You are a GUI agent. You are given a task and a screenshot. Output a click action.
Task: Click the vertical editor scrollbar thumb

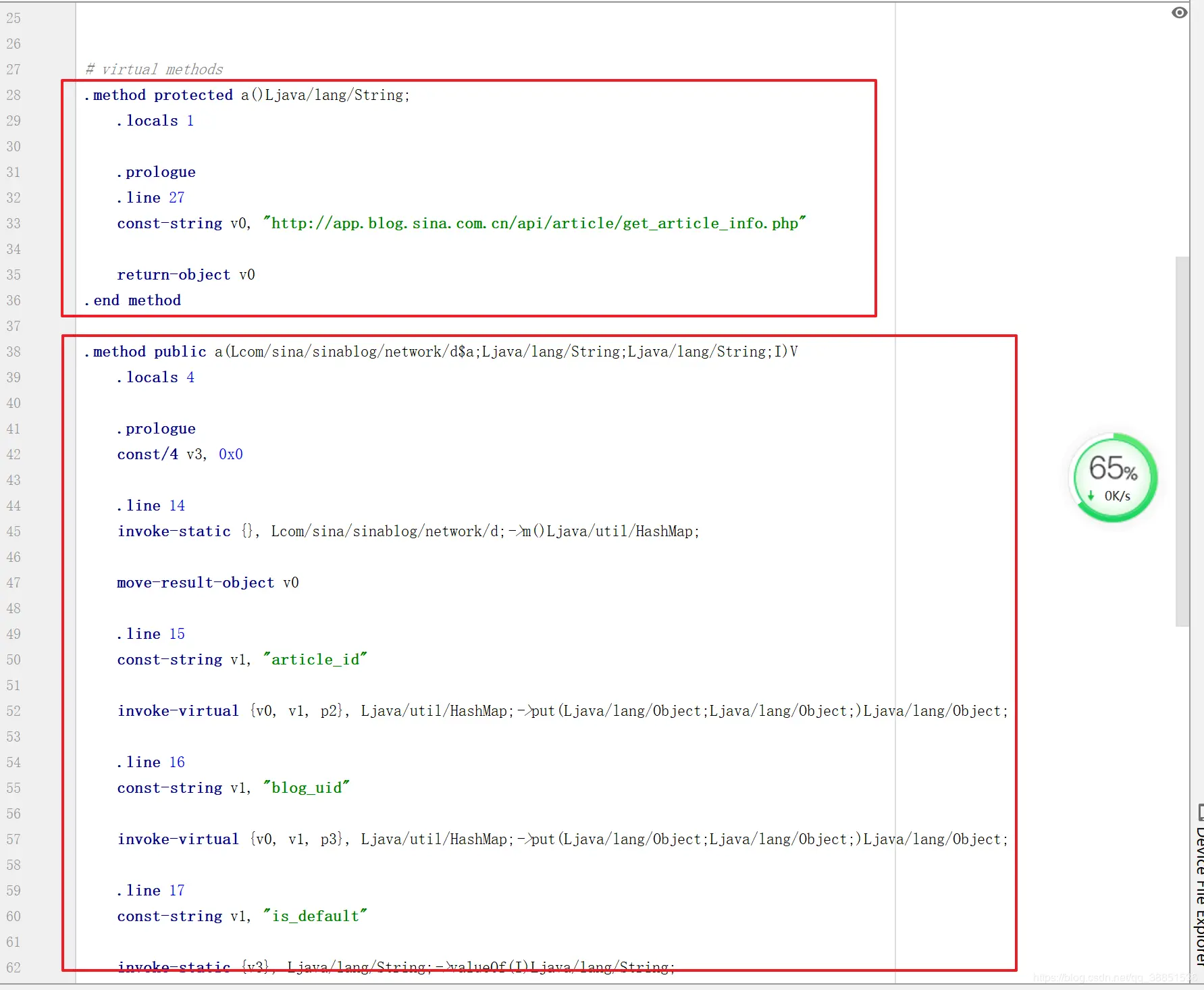coord(1182,442)
